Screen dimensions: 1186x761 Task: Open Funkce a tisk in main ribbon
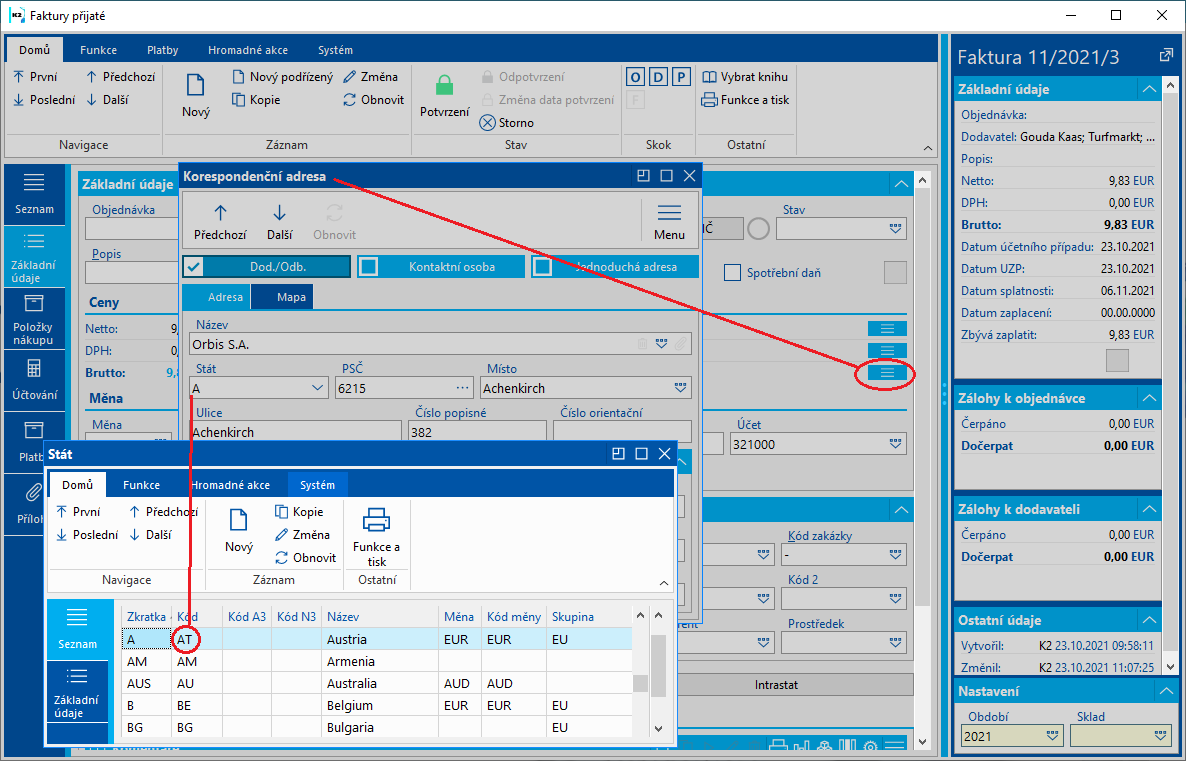pos(746,100)
